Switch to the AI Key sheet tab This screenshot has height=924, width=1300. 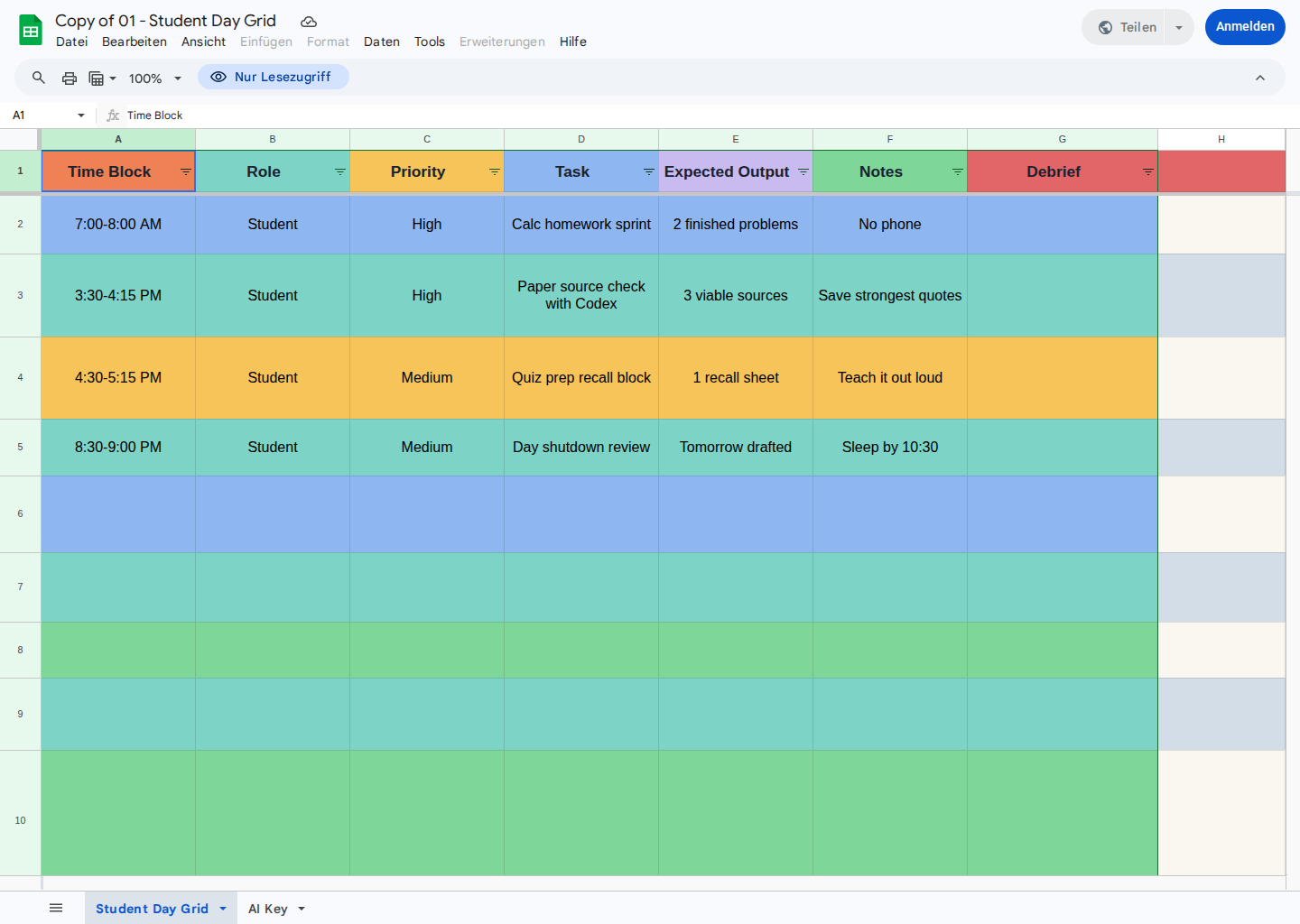[268, 909]
